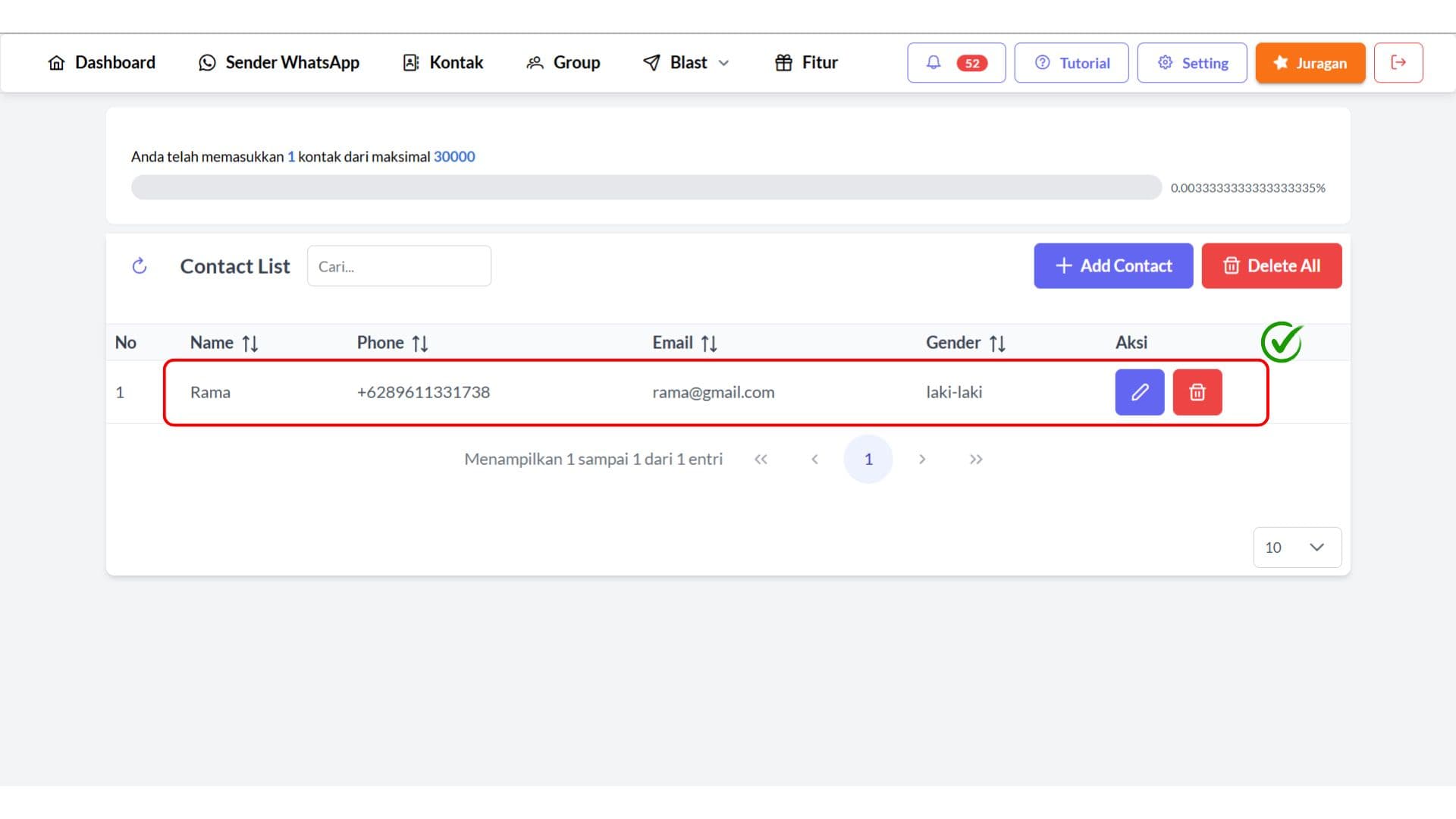Screen dimensions: 1456x819
Task: Expand the Blast dropdown menu
Action: pyautogui.click(x=686, y=63)
